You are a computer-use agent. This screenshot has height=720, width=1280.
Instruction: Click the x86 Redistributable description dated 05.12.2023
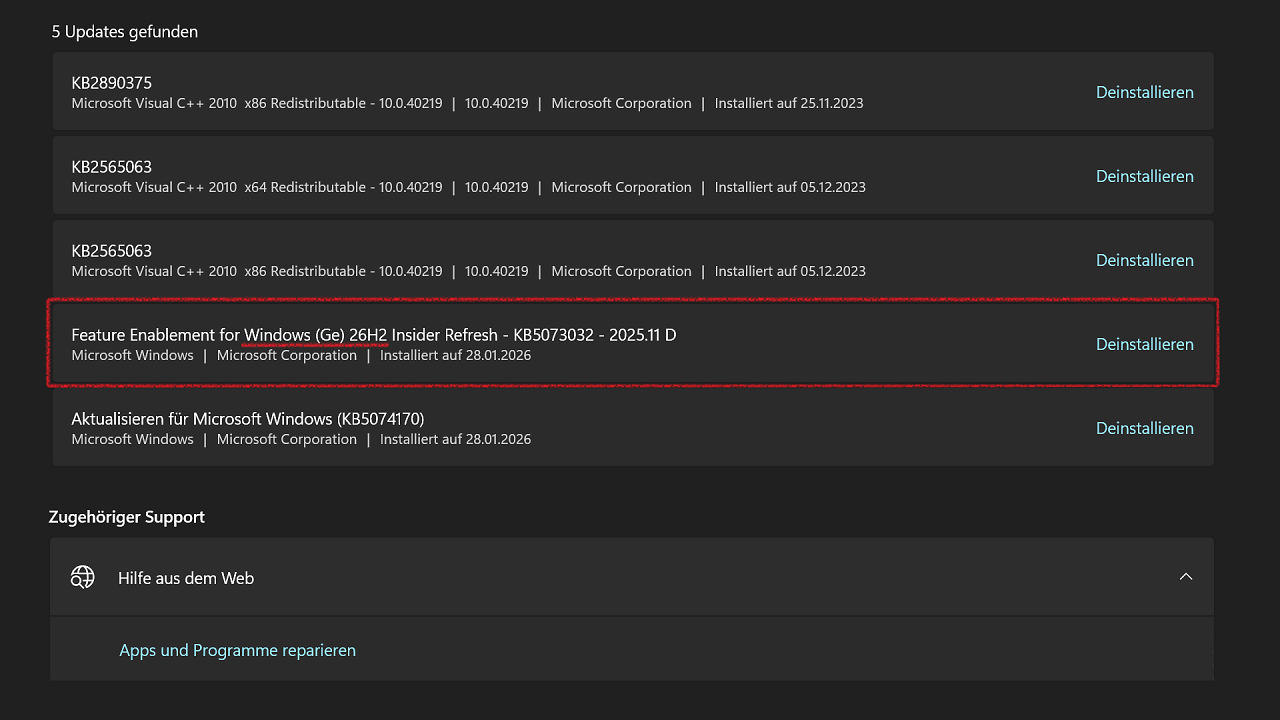(x=257, y=271)
